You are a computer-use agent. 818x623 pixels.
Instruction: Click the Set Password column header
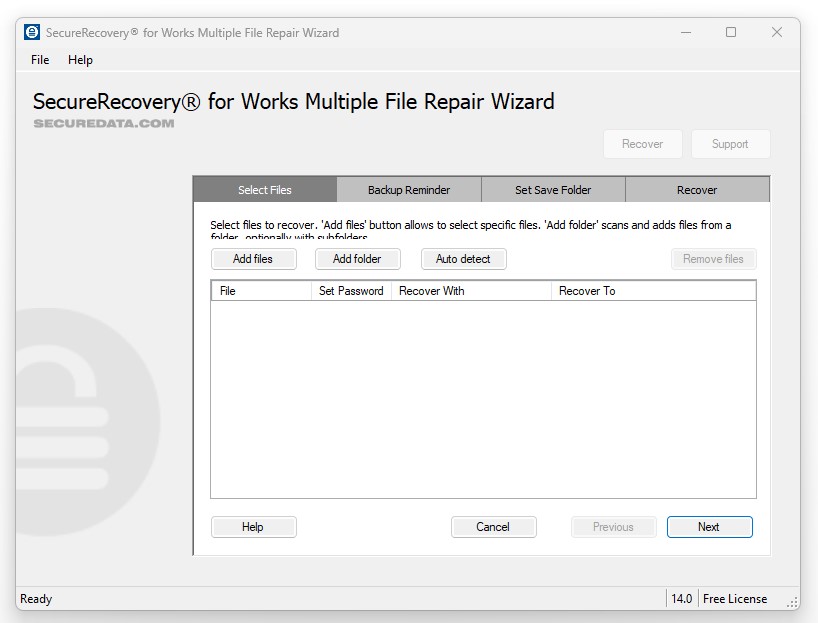[351, 291]
